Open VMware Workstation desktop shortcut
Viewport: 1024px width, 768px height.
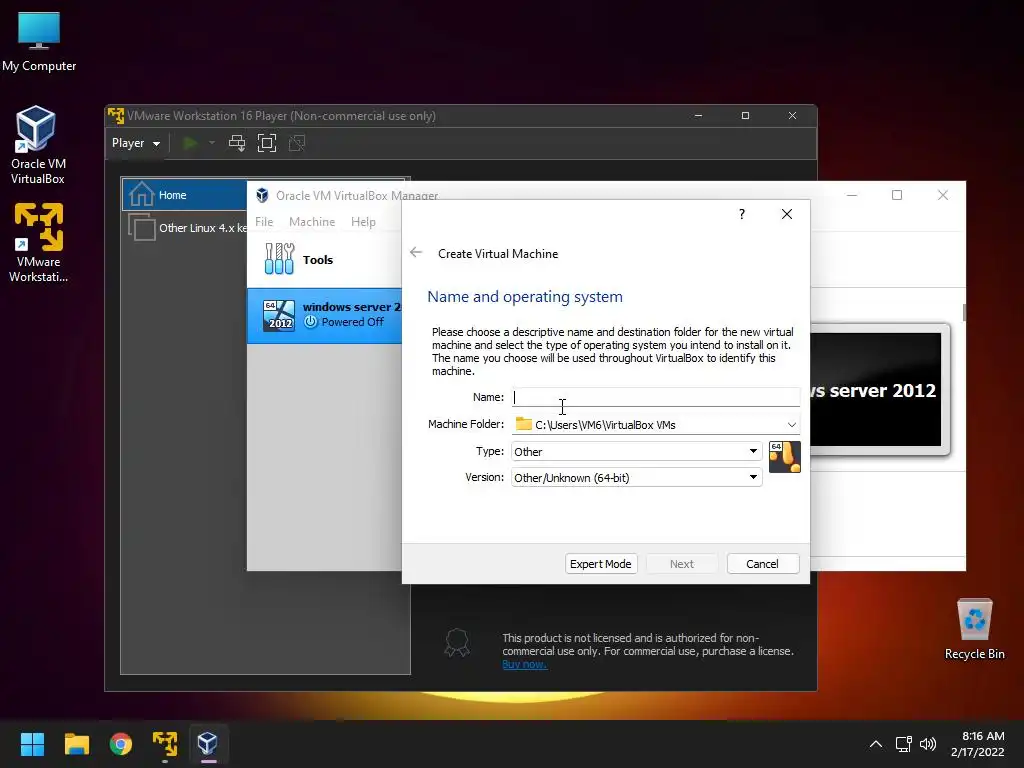[x=39, y=242]
